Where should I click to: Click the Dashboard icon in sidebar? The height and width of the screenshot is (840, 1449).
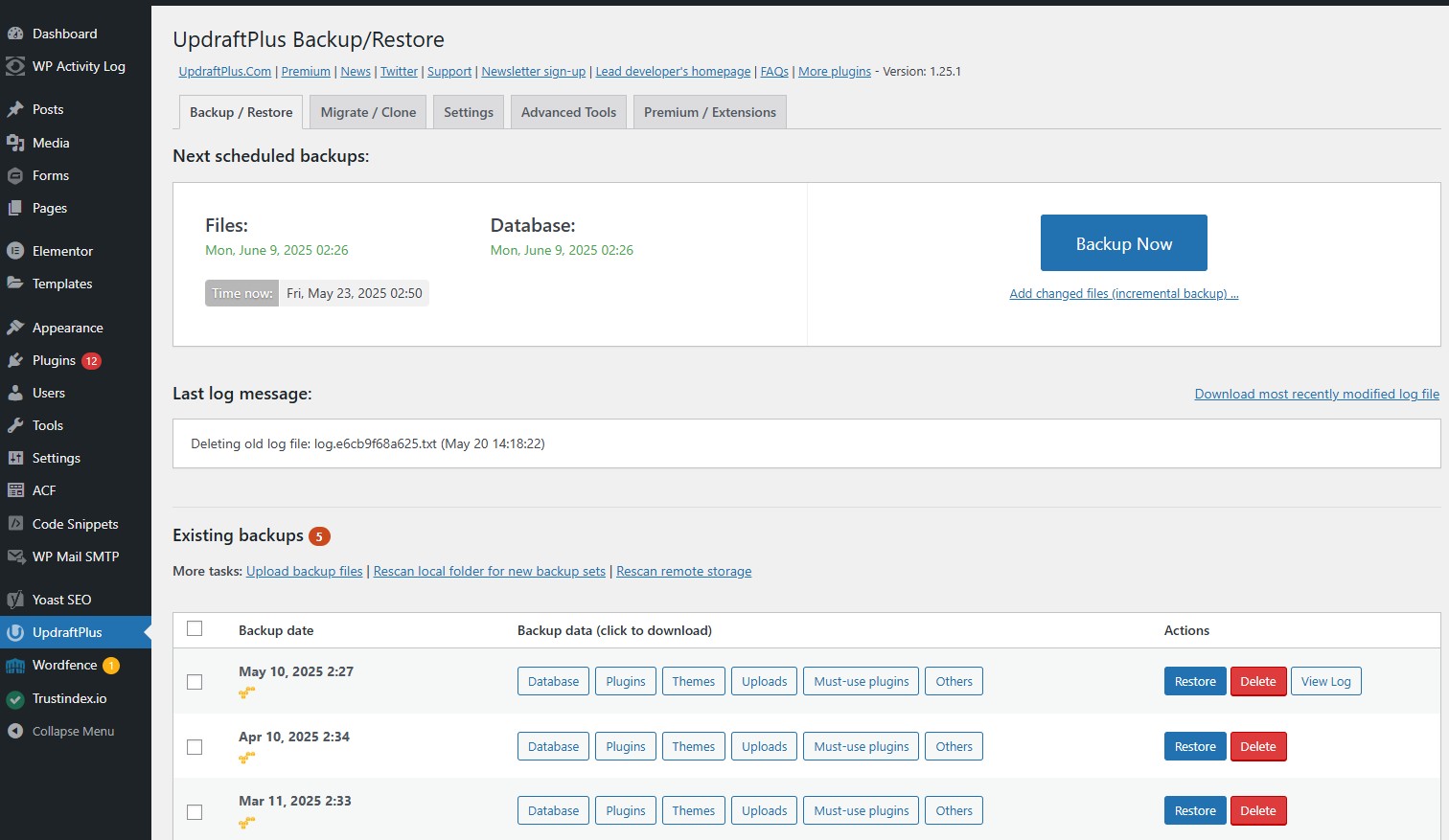(x=15, y=34)
